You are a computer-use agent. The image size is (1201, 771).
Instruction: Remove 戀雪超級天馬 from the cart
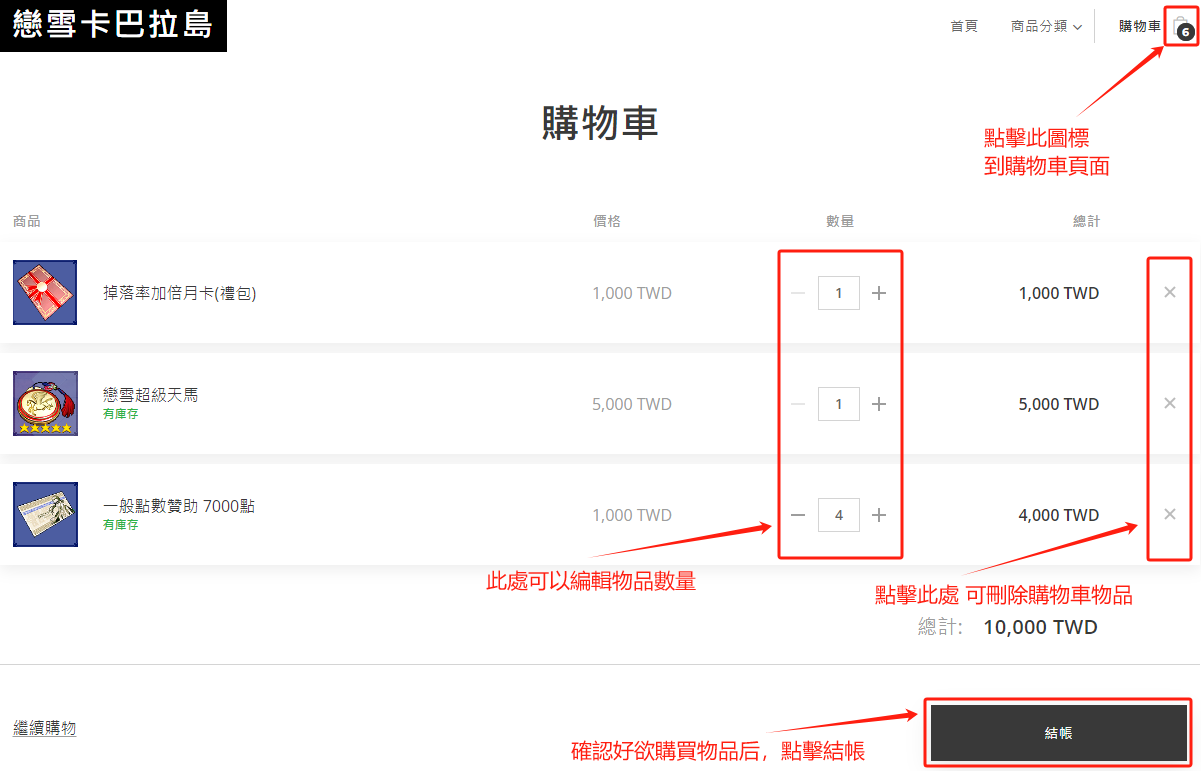point(1170,403)
